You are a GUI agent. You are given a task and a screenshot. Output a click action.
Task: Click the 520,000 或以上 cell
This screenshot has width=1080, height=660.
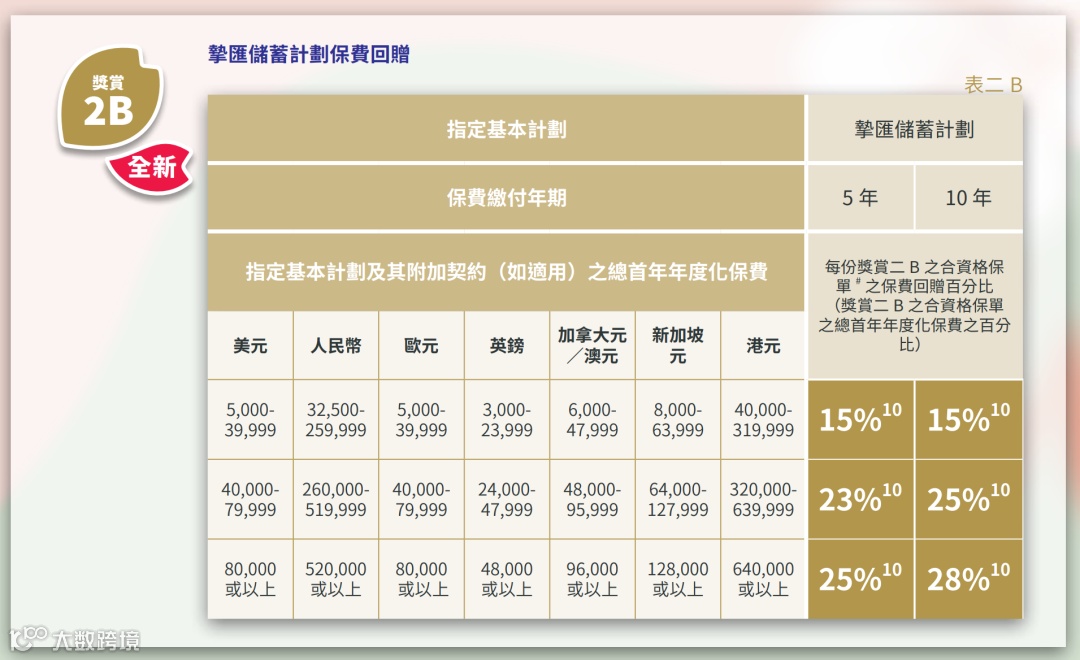(335, 579)
